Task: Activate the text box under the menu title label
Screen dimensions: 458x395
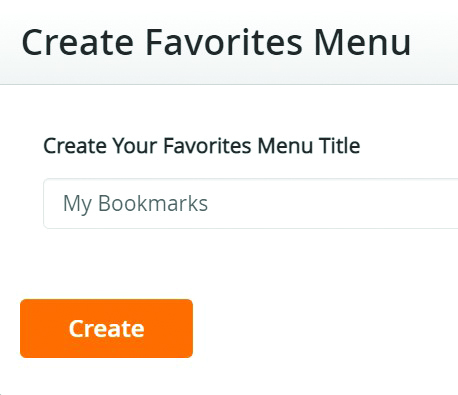Action: pos(251,203)
